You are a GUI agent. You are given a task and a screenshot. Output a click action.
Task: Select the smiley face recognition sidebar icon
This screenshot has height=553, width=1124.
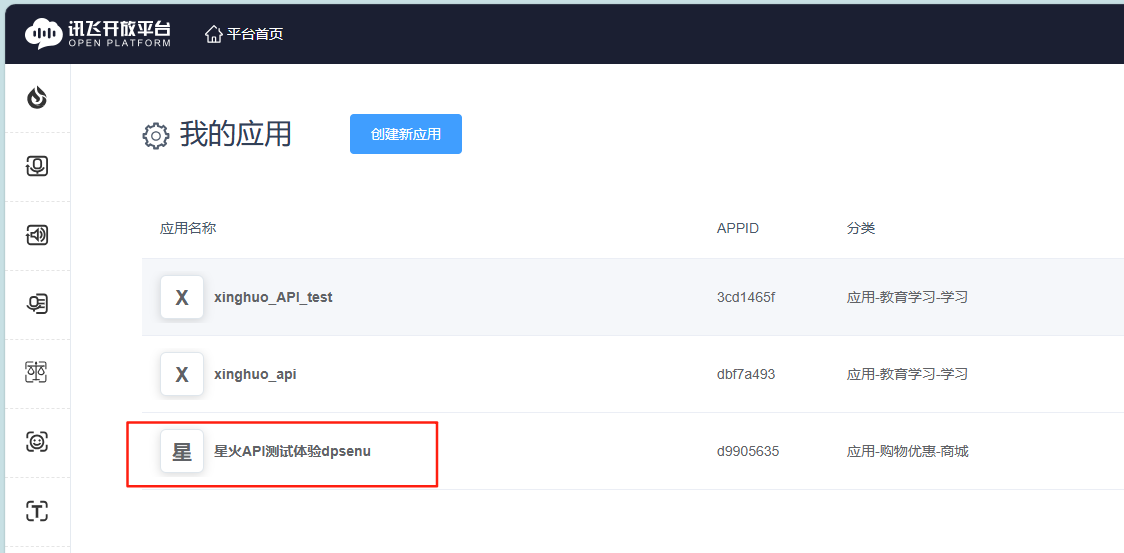click(x=37, y=442)
